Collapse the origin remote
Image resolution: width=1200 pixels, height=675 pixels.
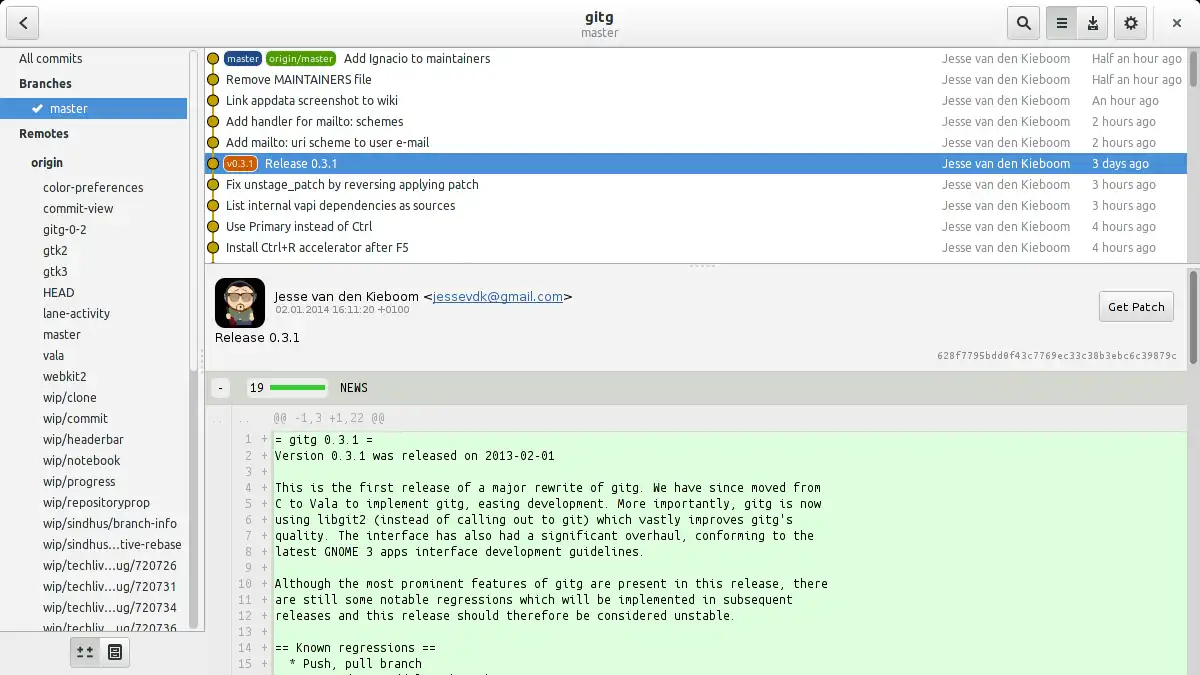pos(47,162)
